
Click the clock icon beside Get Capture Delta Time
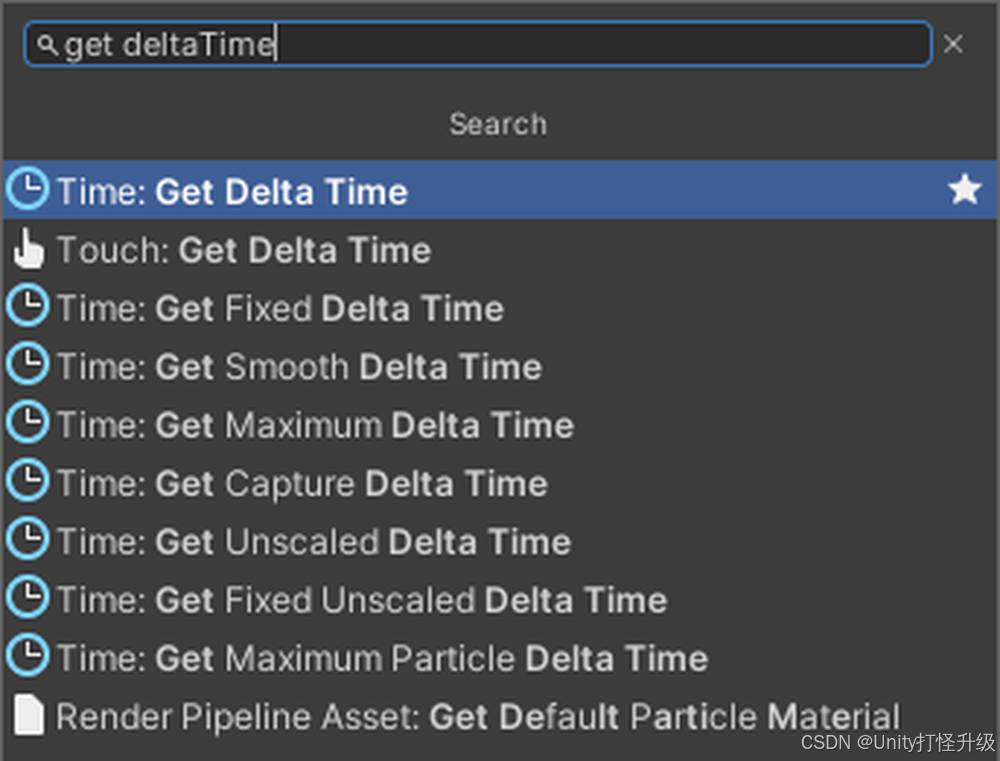[27, 483]
